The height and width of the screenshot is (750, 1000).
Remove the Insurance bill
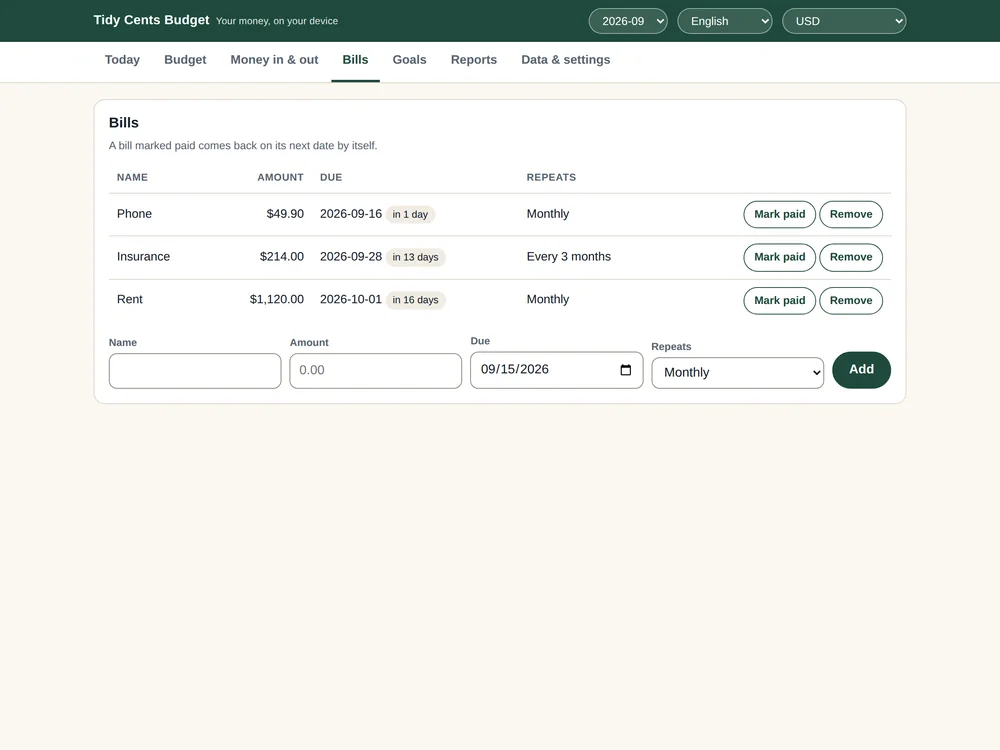[x=851, y=257]
